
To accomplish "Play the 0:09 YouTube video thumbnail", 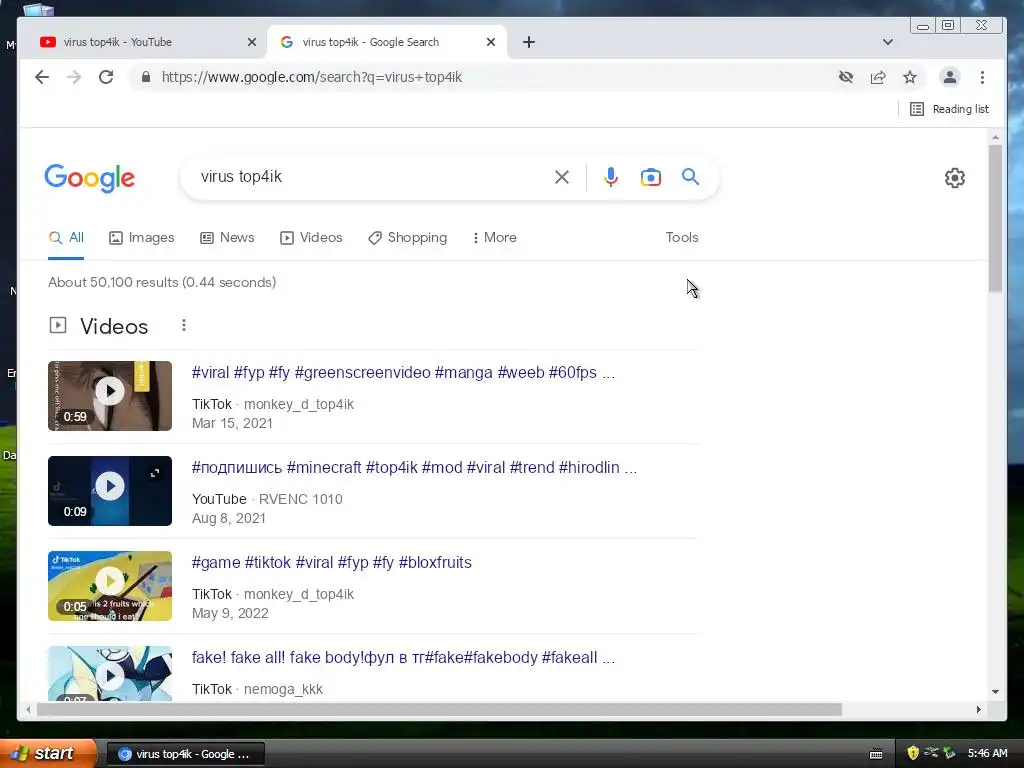I will pos(110,491).
